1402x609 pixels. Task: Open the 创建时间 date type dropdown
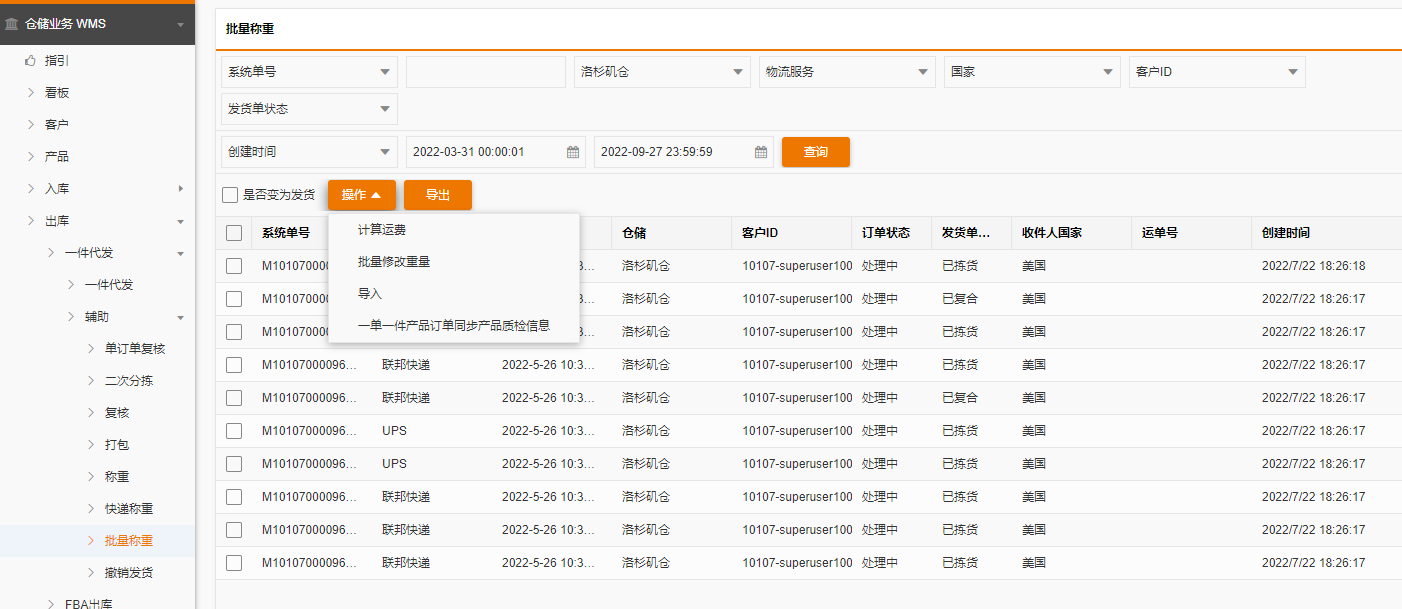pyautogui.click(x=309, y=152)
